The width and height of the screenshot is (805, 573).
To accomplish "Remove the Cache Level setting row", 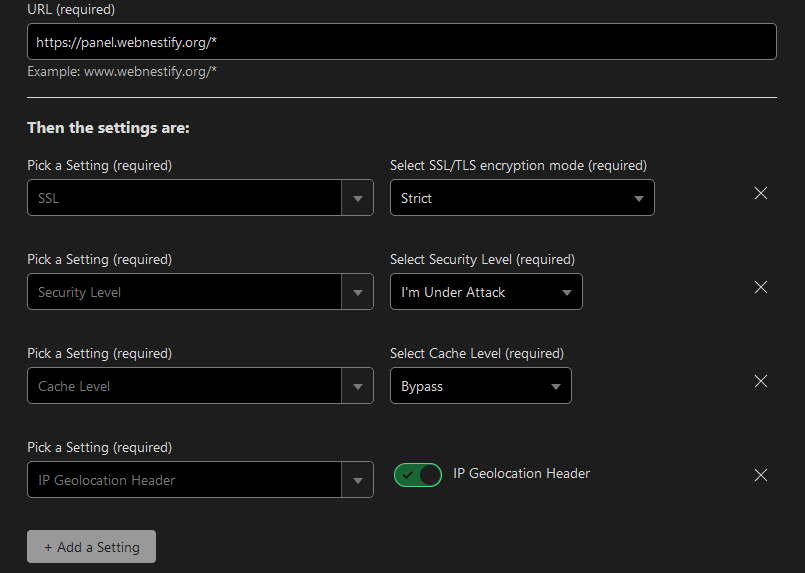I will (x=760, y=381).
